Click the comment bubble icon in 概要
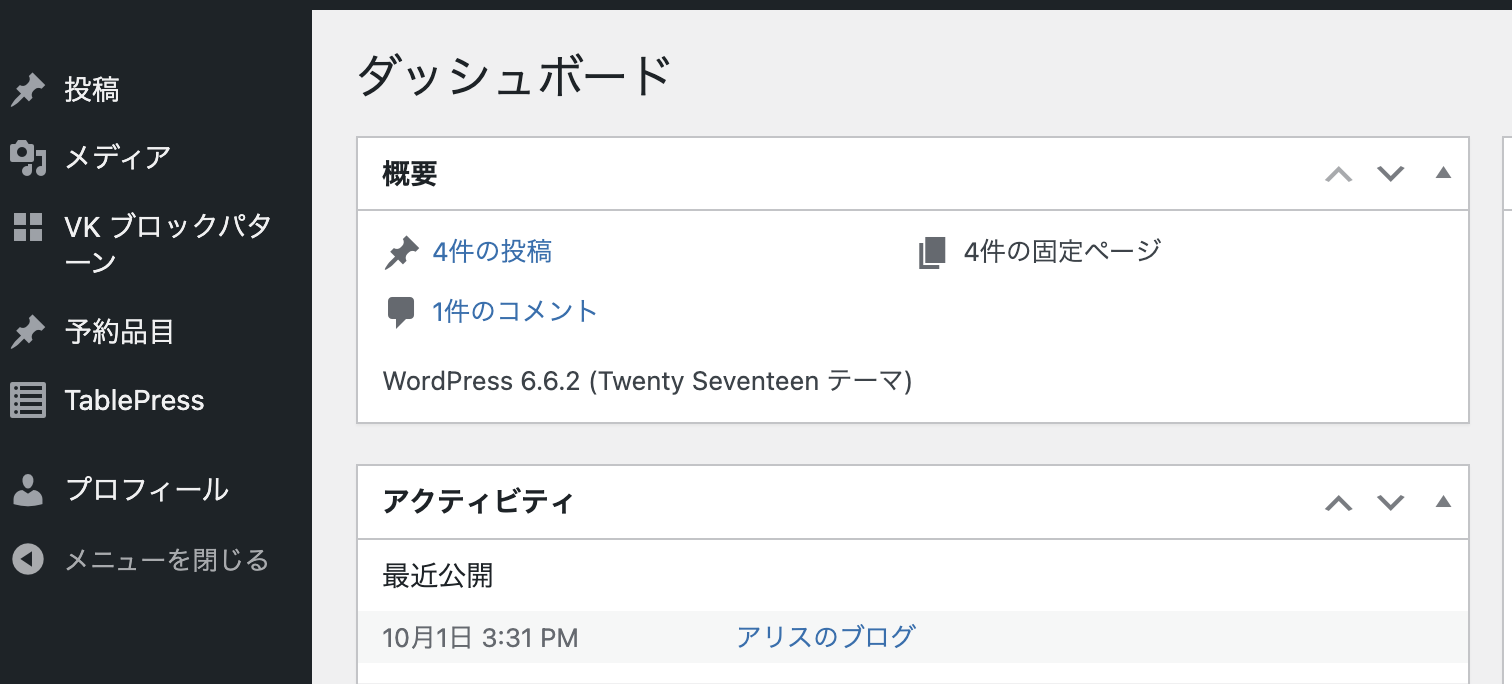Image resolution: width=1512 pixels, height=684 pixels. 400,312
